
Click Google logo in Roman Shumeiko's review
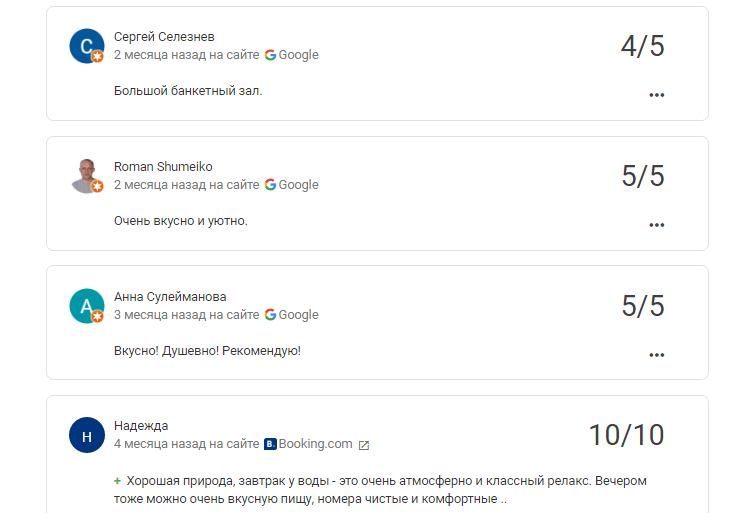pyautogui.click(x=271, y=185)
